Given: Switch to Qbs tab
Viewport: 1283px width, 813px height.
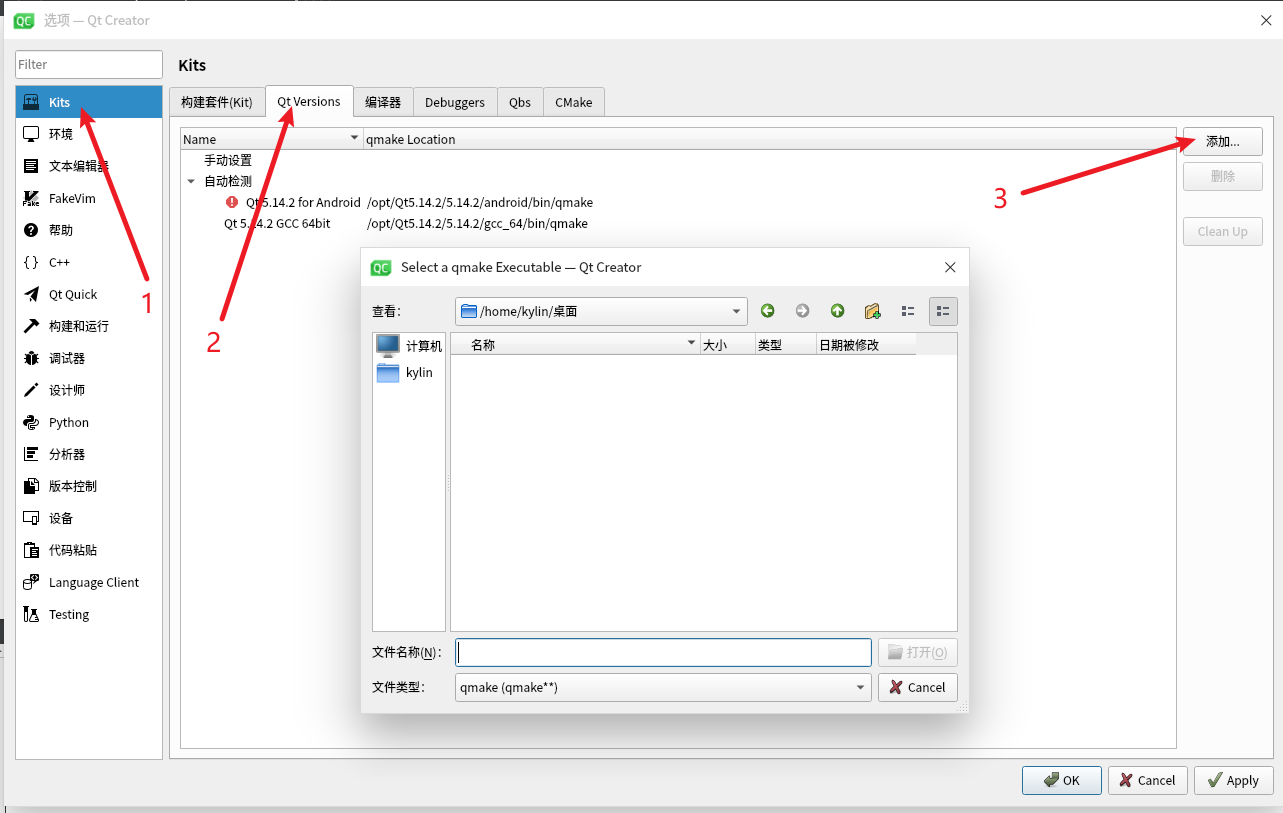Looking at the screenshot, I should (x=520, y=102).
